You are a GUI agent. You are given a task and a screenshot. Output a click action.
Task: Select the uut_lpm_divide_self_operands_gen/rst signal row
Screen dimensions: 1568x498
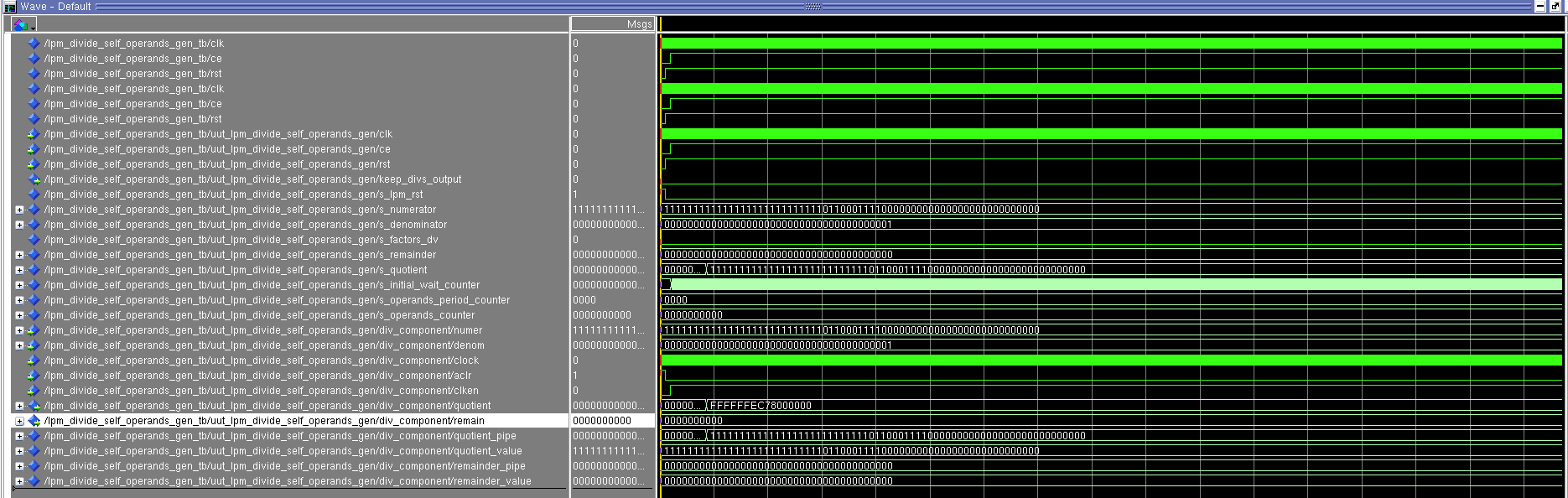coord(217,164)
